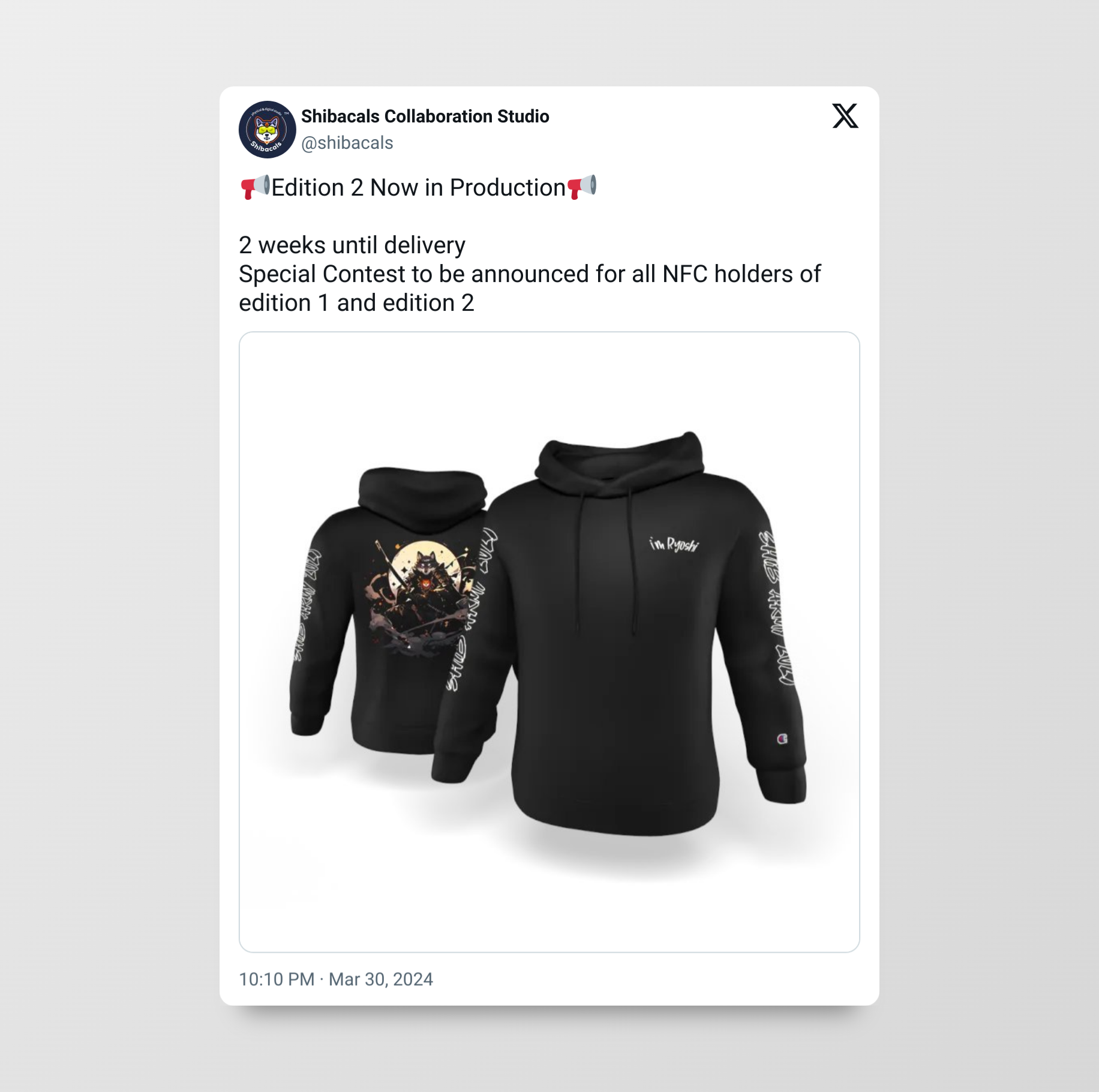
Task: Click the Special Contest NFC holders sentence
Action: pyautogui.click(x=530, y=289)
